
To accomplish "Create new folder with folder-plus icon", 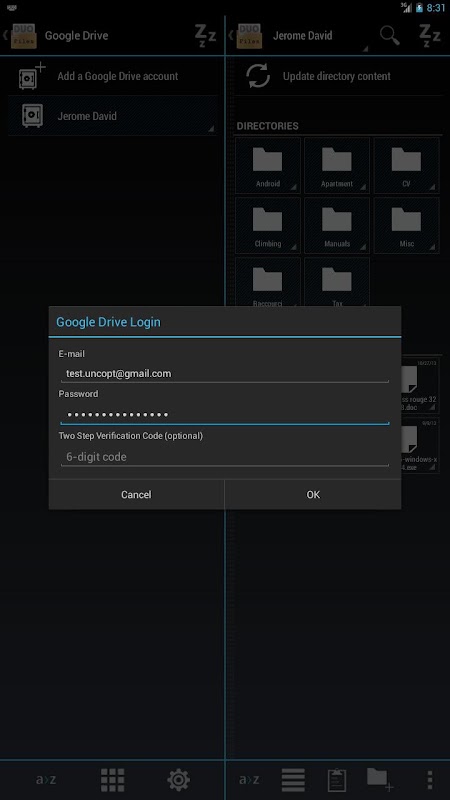I will [380, 779].
